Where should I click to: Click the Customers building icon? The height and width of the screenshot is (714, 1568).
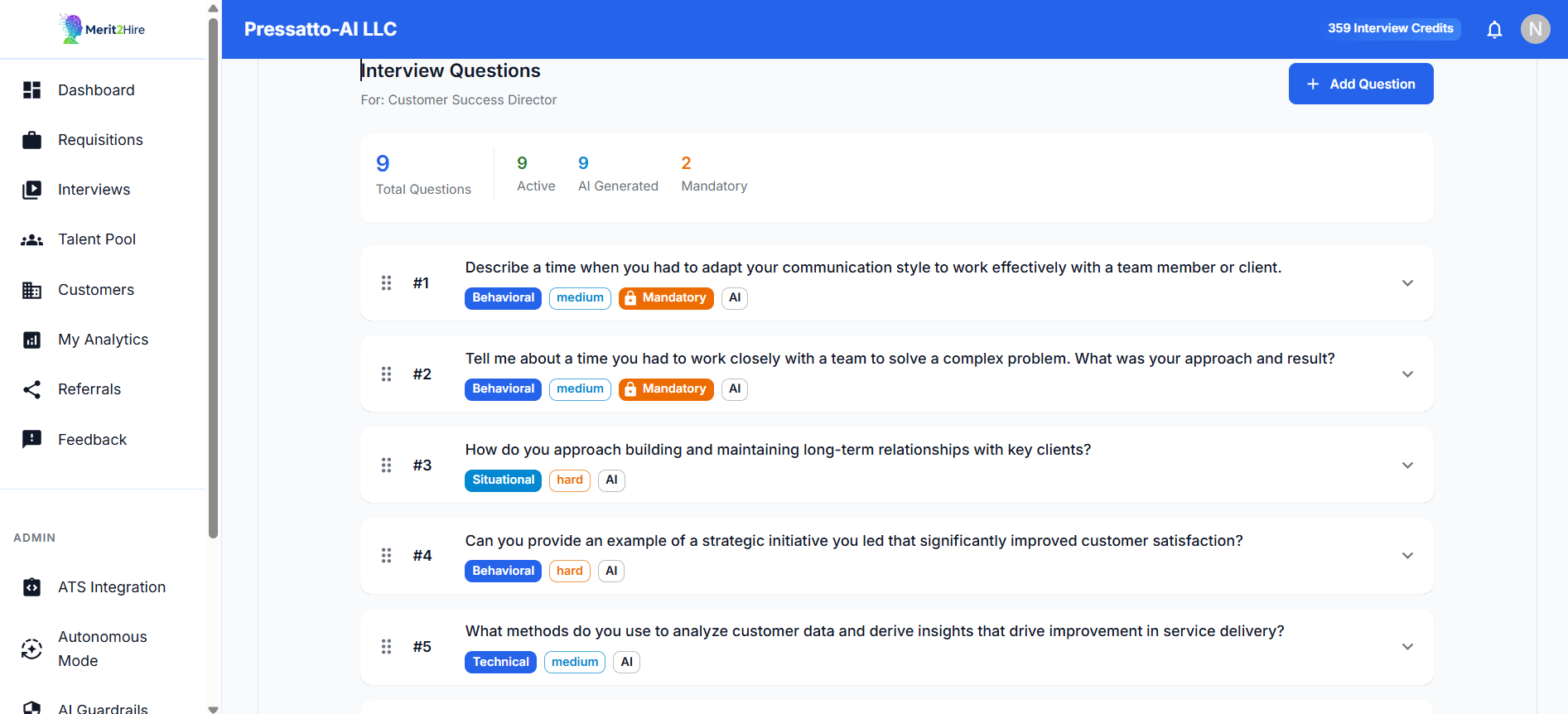coord(31,289)
